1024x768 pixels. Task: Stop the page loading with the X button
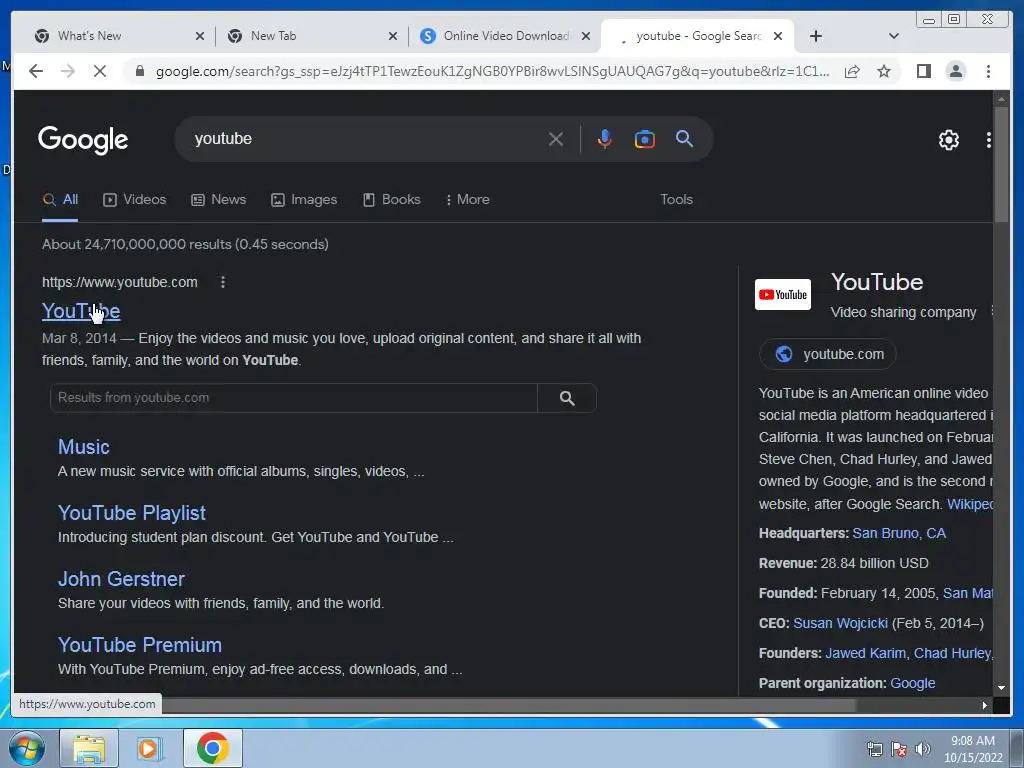pos(100,71)
